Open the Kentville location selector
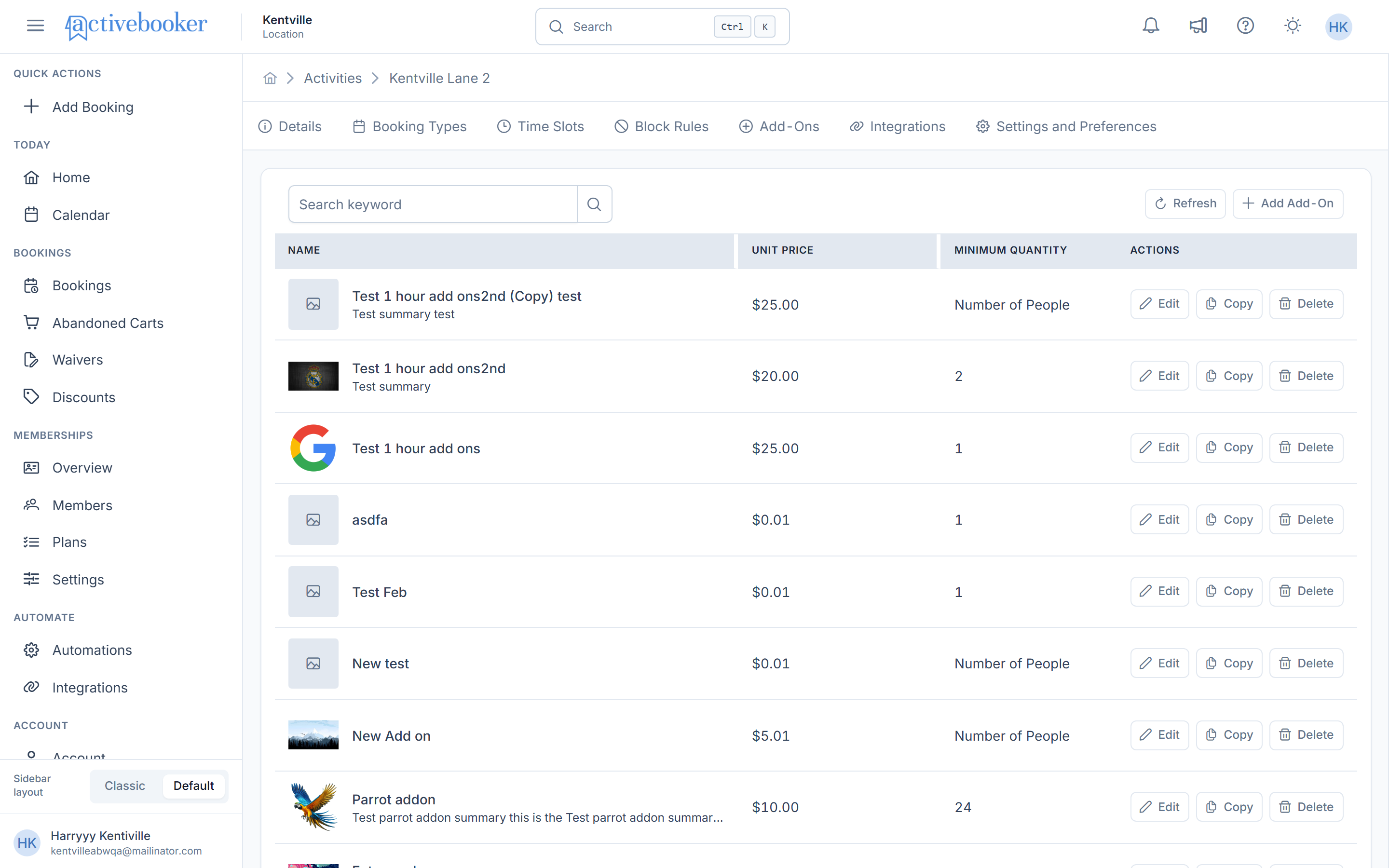The image size is (1389, 868). (287, 27)
